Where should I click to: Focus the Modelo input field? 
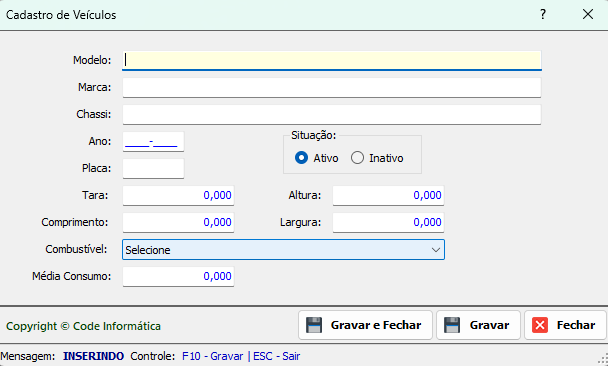332,60
